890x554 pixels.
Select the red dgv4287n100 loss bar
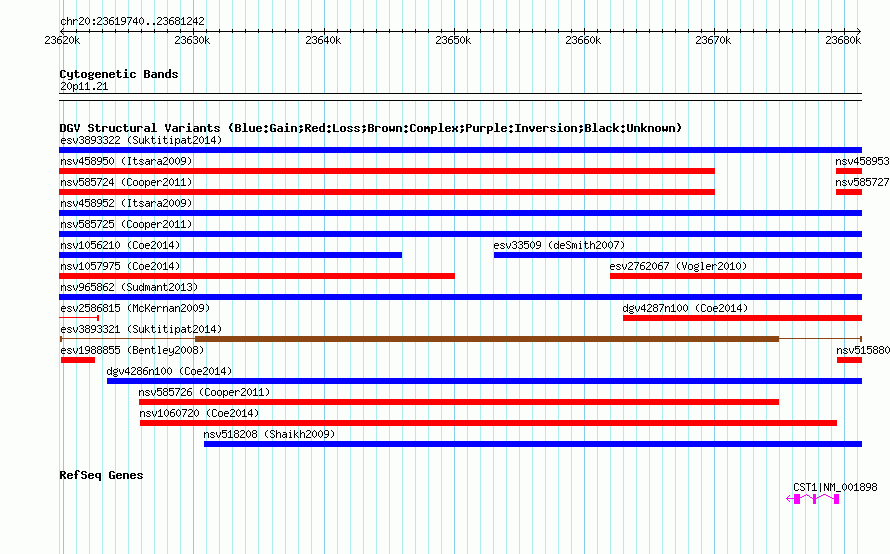pyautogui.click(x=742, y=318)
